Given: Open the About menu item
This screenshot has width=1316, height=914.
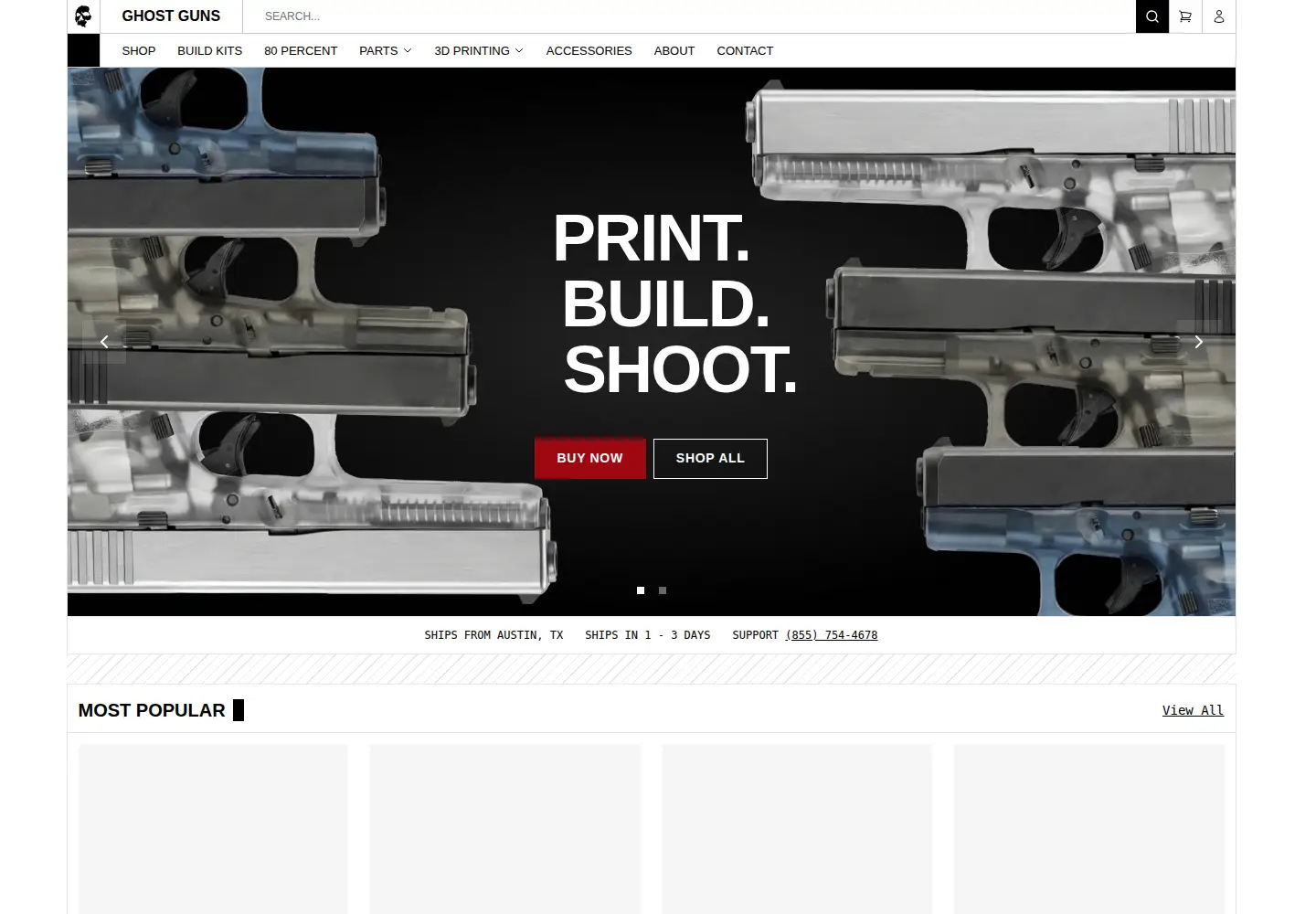Looking at the screenshot, I should pos(674,51).
